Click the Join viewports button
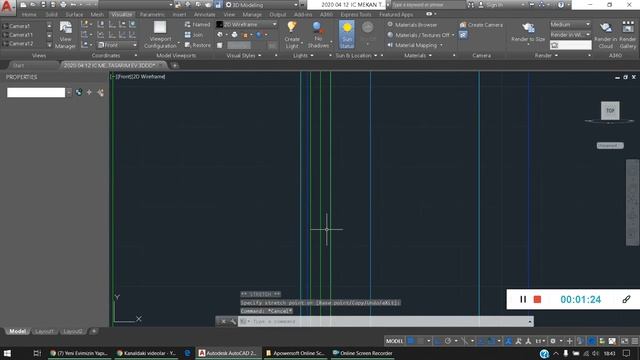 click(194, 35)
